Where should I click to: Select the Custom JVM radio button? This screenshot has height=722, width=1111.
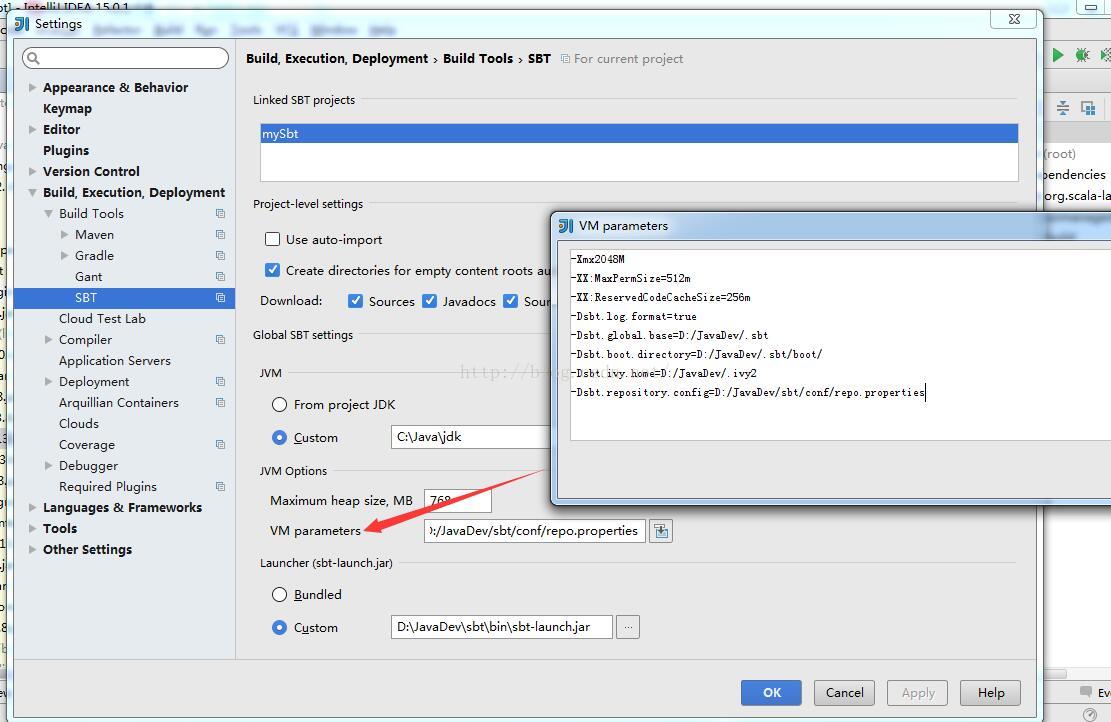click(x=279, y=438)
